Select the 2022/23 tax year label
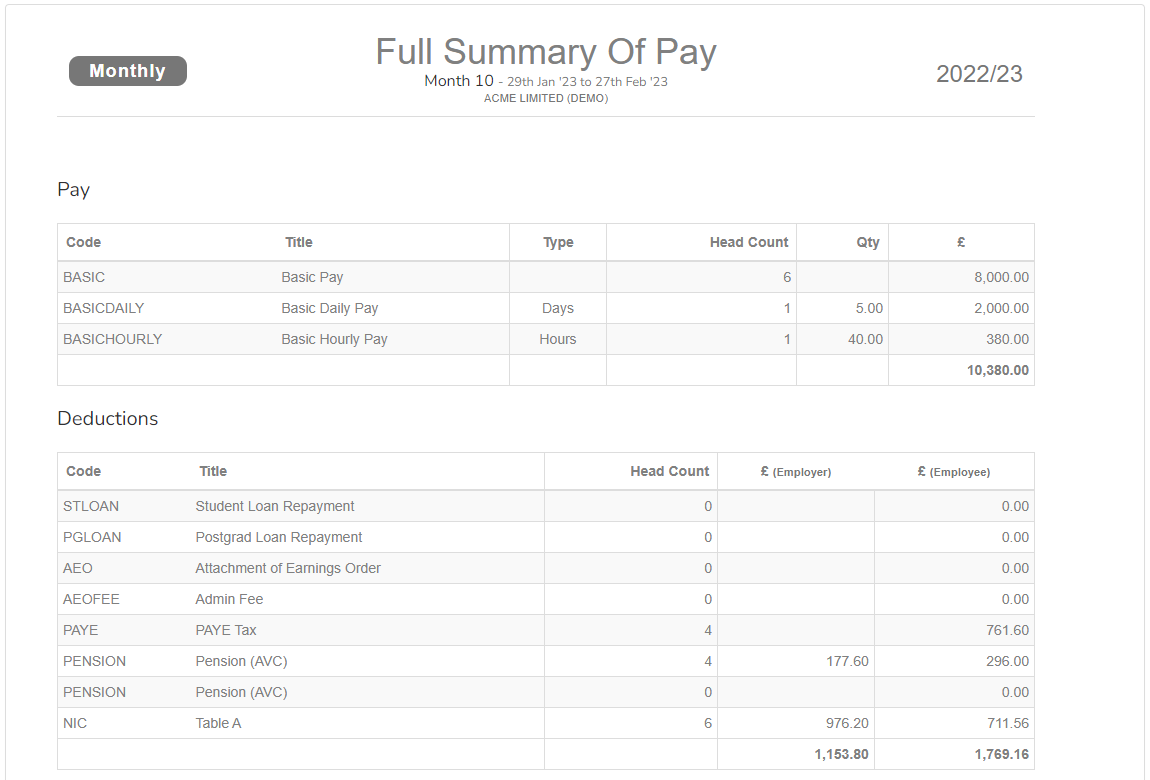Screen dimensions: 1150x780 point(978,74)
